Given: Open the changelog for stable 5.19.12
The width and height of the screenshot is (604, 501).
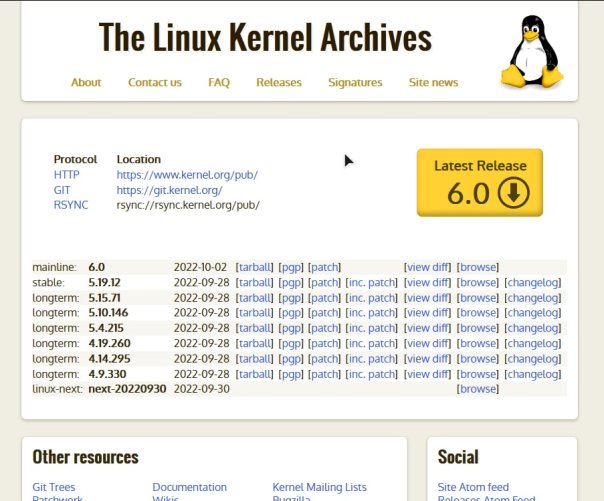Looking at the screenshot, I should coord(533,283).
